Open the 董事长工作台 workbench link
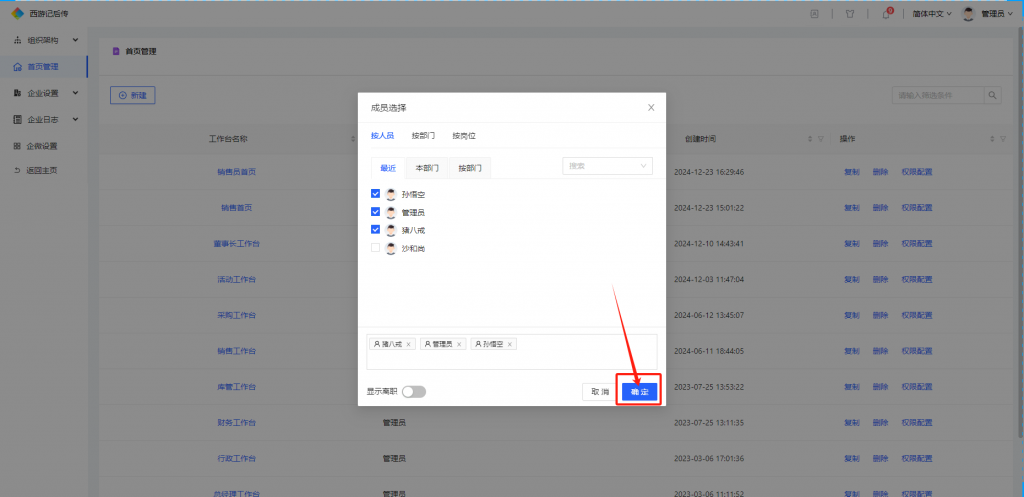Screen dimensions: 1024x497 pyautogui.click(x=236, y=244)
